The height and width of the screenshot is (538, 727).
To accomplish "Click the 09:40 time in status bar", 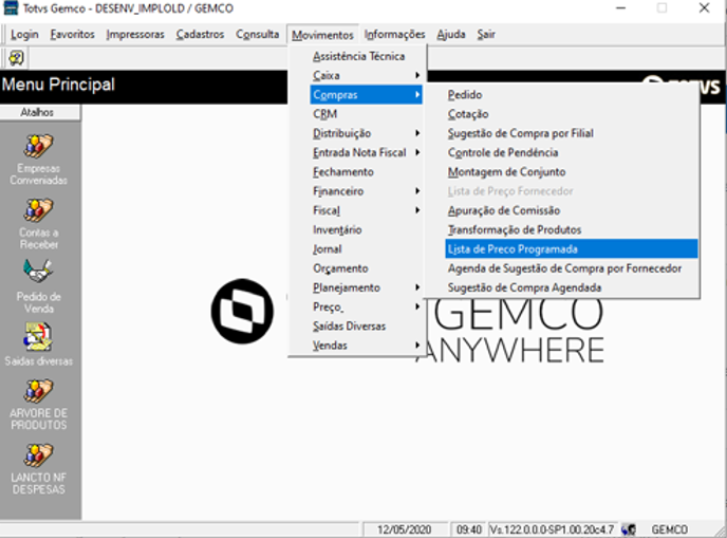I will click(469, 529).
